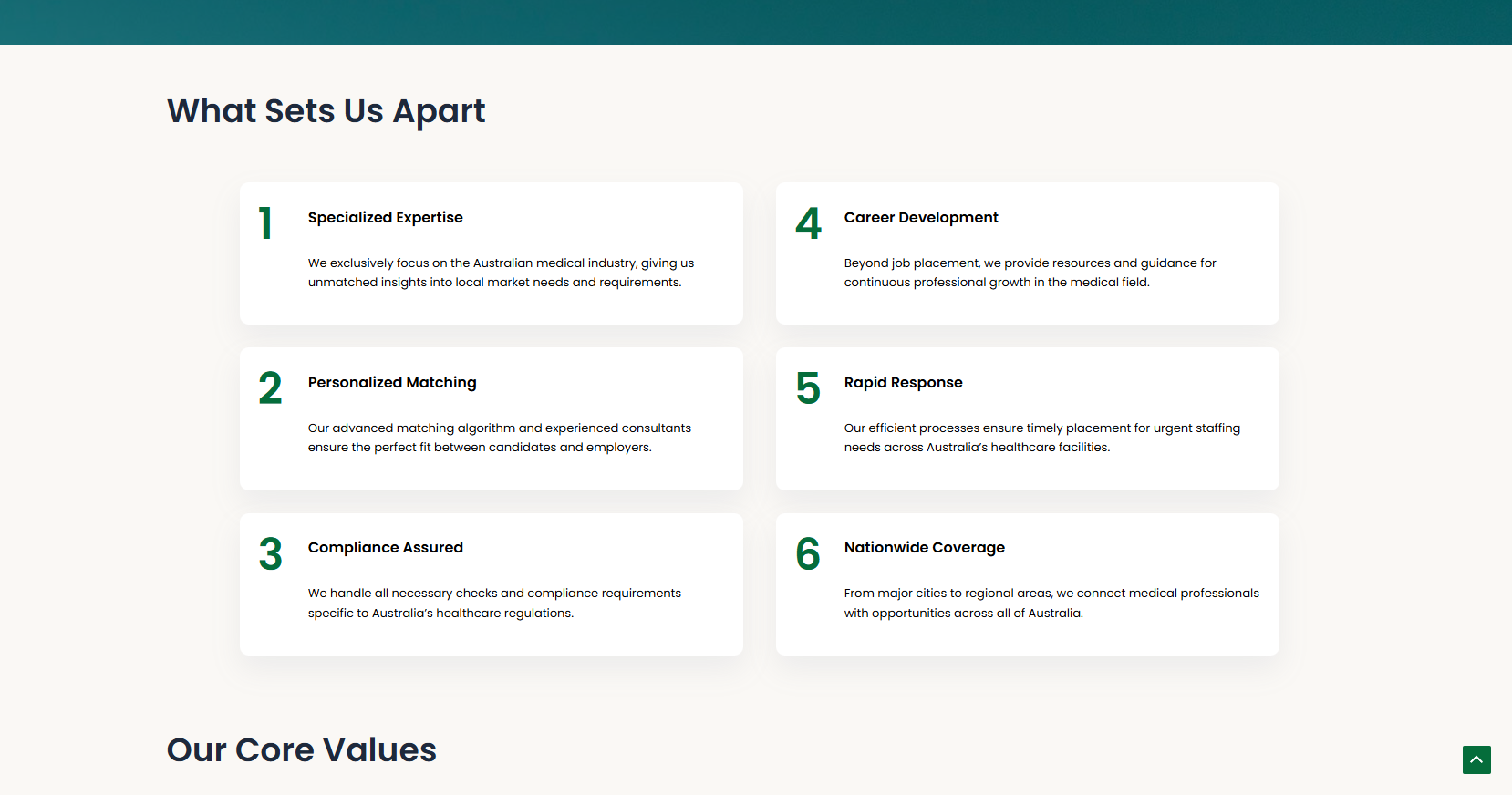The image size is (1512, 795).
Task: Click the large green number 3
Action: coord(270,554)
